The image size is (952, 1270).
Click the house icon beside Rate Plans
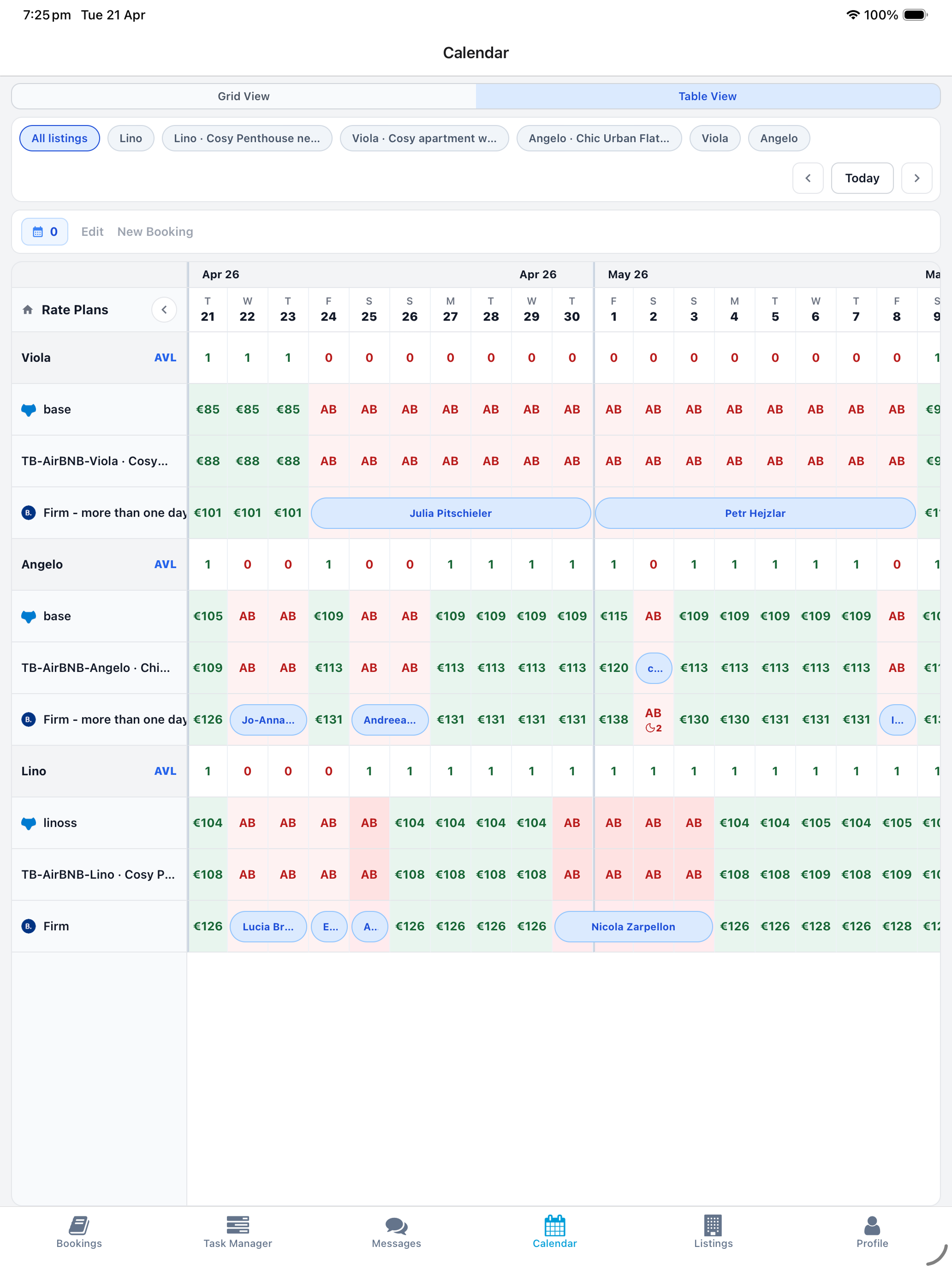click(28, 310)
